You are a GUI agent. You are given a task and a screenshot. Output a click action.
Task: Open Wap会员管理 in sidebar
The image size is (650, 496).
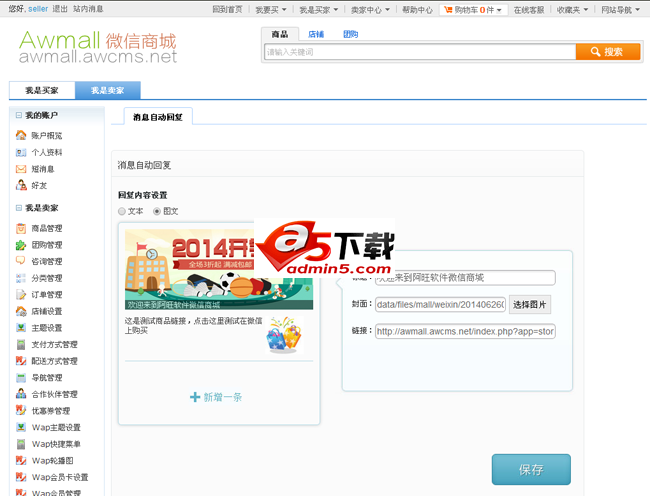56,493
